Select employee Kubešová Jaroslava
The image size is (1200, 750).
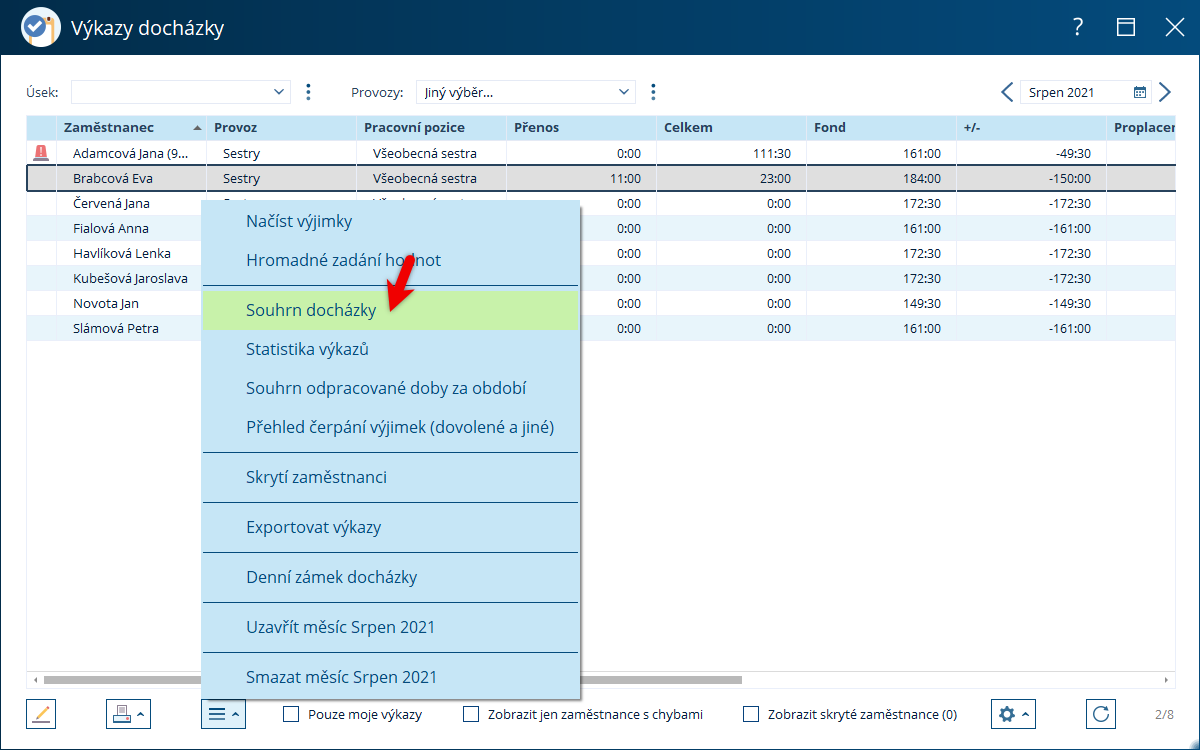pyautogui.click(x=130, y=278)
